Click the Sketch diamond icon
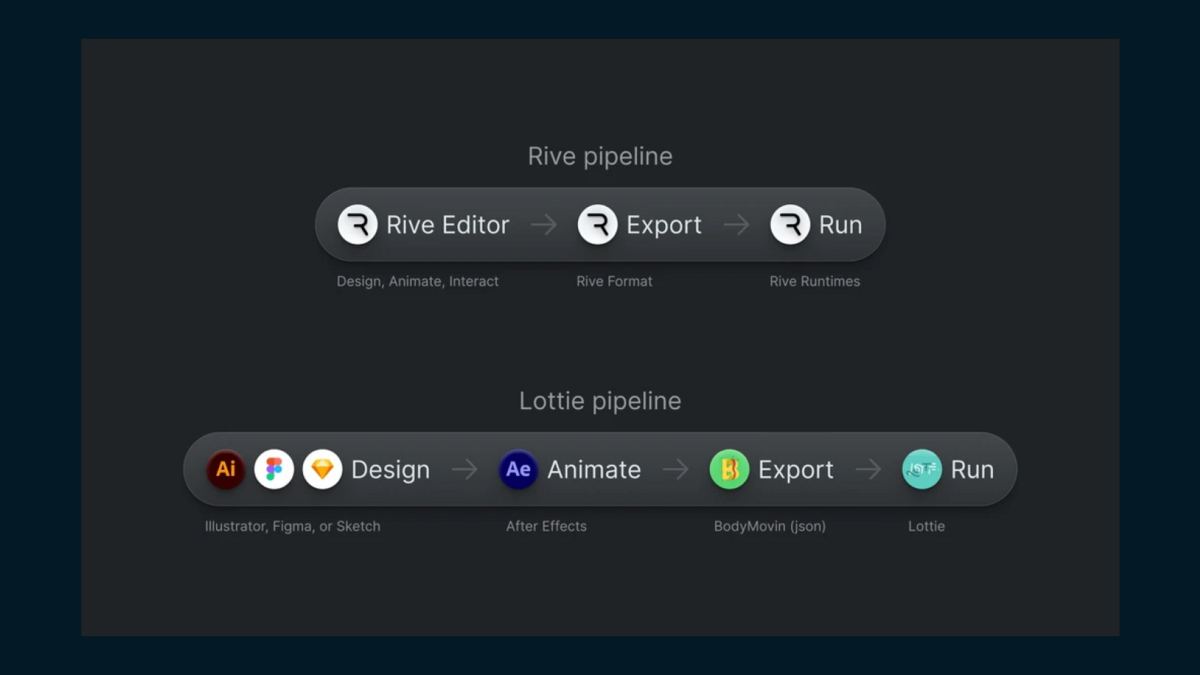The image size is (1200, 675). pyautogui.click(x=322, y=469)
